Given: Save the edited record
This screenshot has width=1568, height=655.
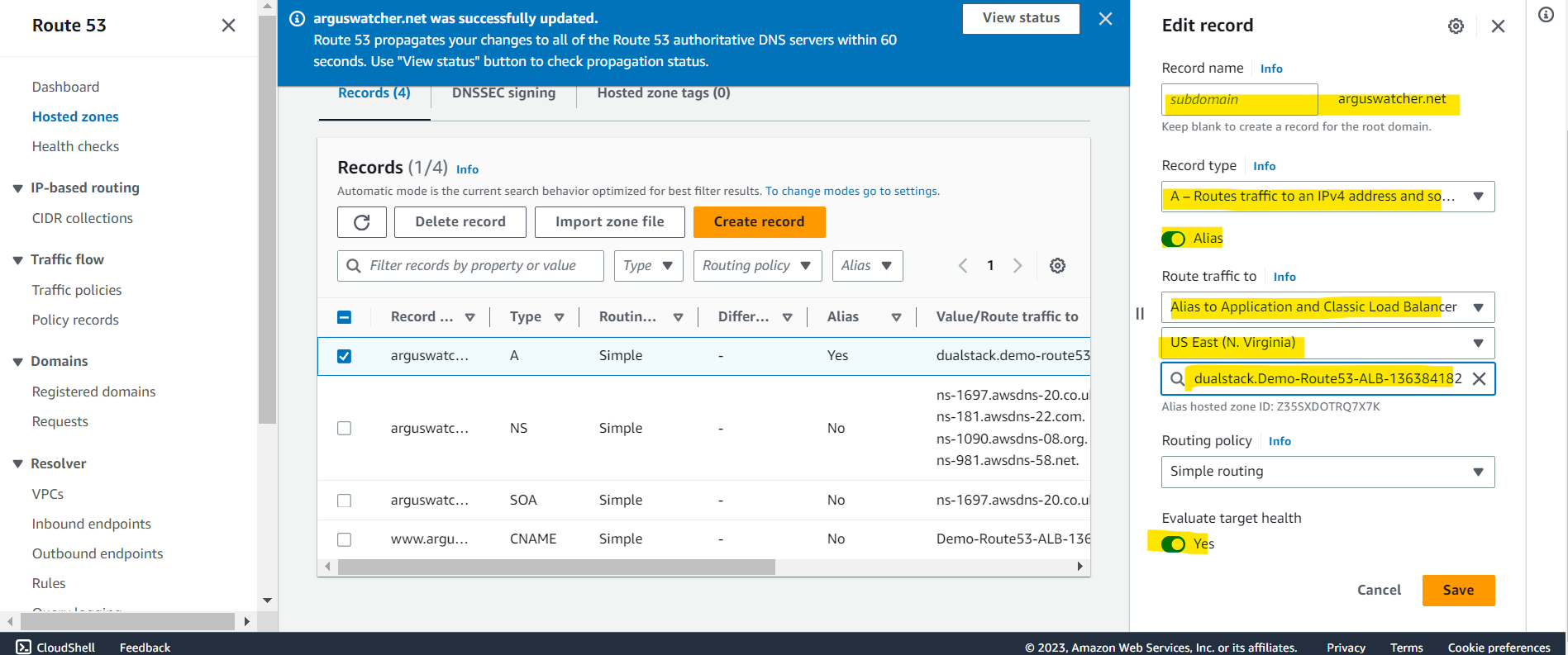Looking at the screenshot, I should [x=1458, y=591].
